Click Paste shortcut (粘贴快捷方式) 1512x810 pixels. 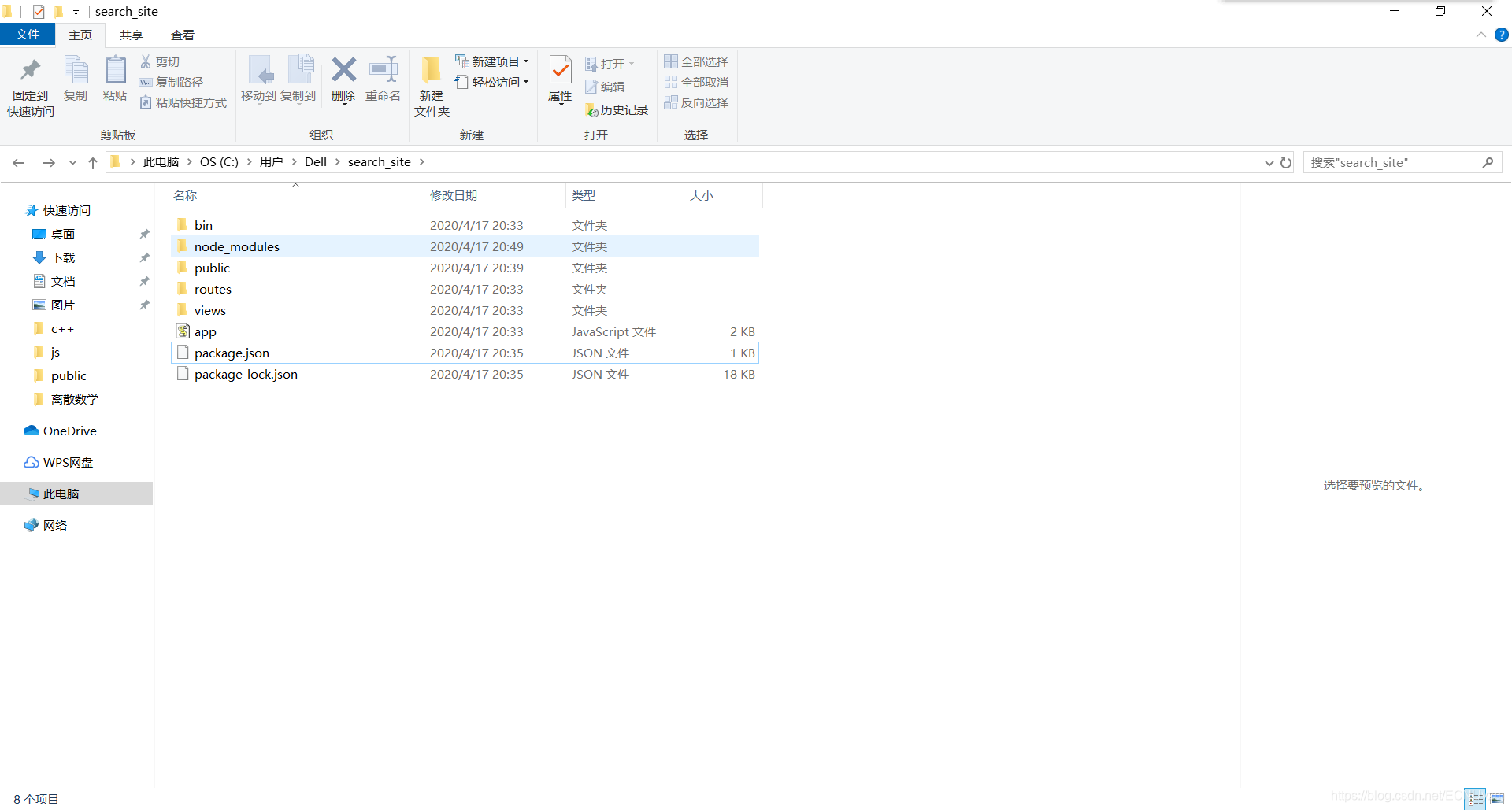[x=183, y=102]
